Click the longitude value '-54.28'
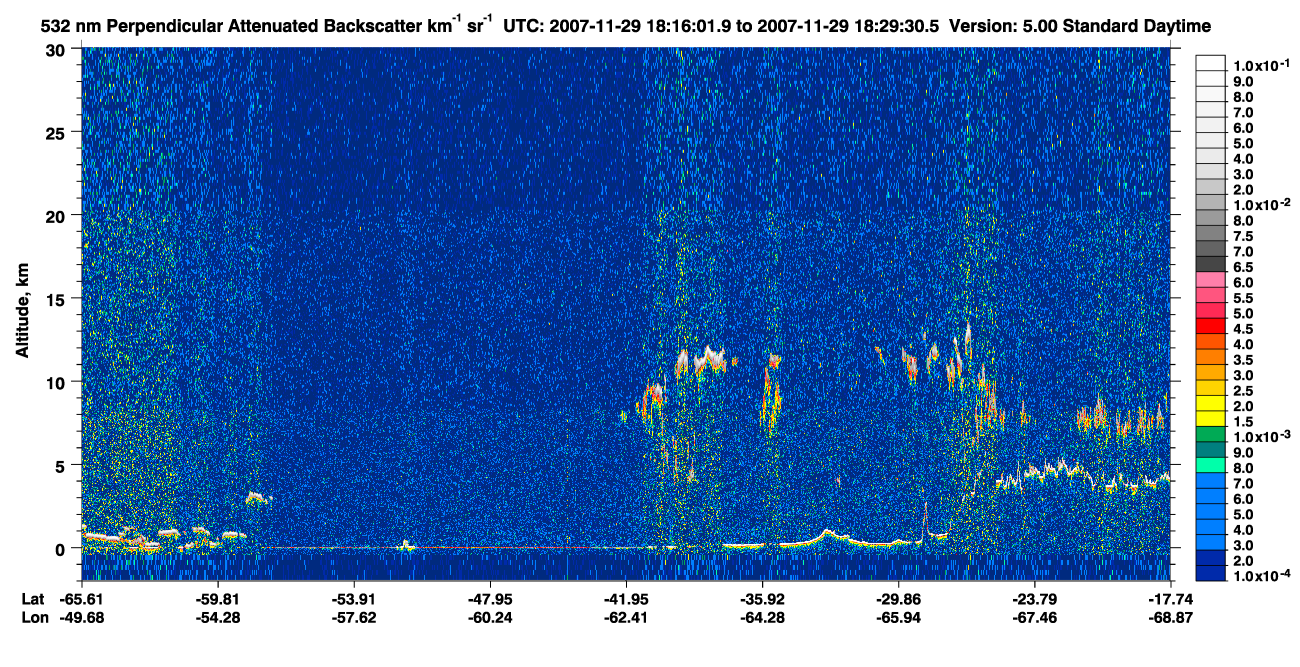1300x667 pixels. [217, 617]
